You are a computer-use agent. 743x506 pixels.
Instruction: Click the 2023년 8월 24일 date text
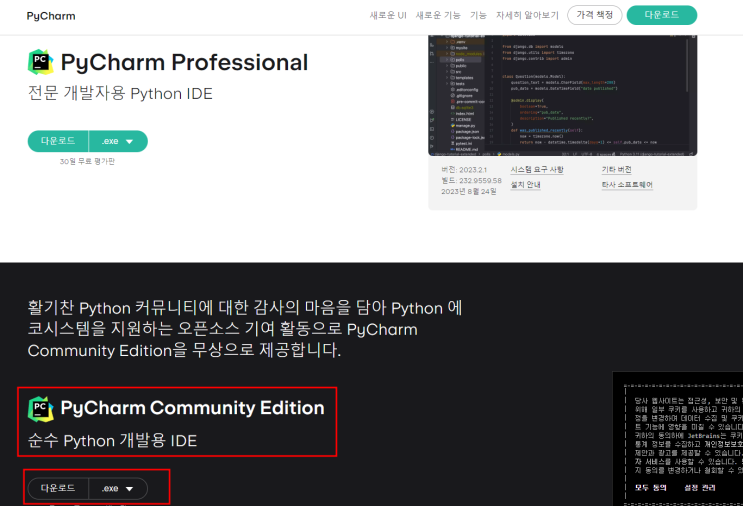[x=469, y=191]
